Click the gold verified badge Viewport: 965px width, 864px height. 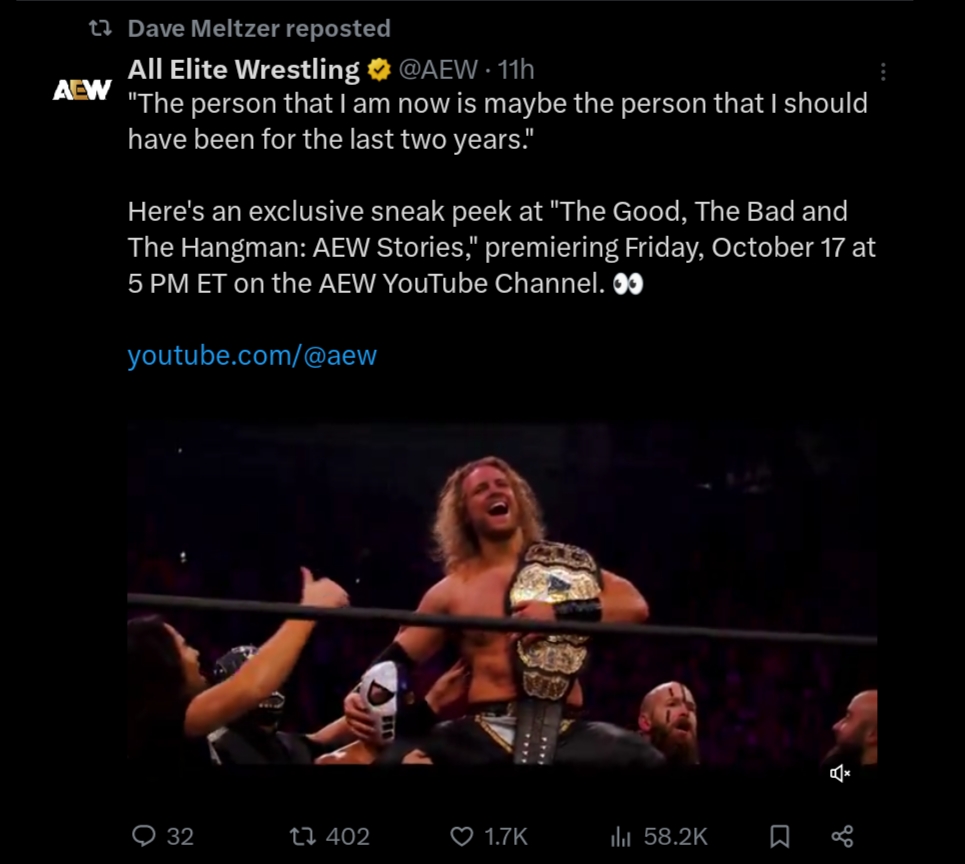click(x=379, y=70)
